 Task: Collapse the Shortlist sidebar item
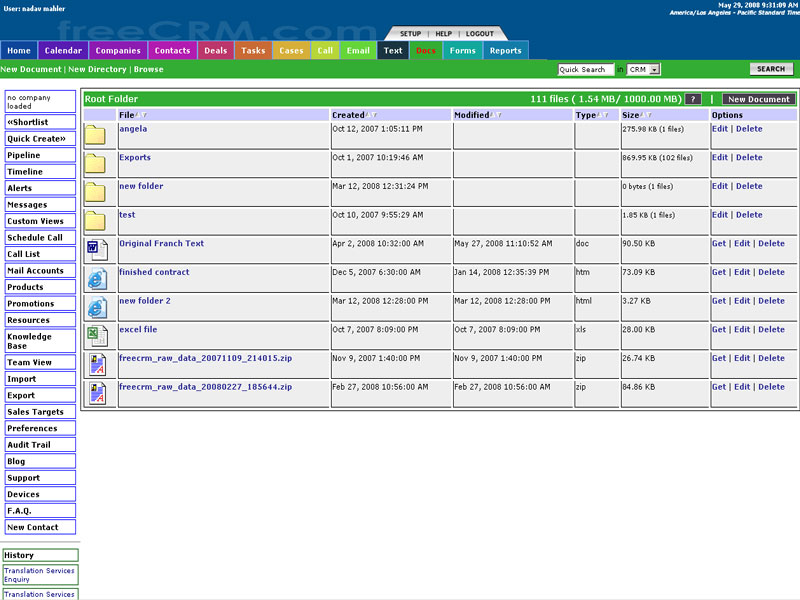pyautogui.click(x=40, y=122)
